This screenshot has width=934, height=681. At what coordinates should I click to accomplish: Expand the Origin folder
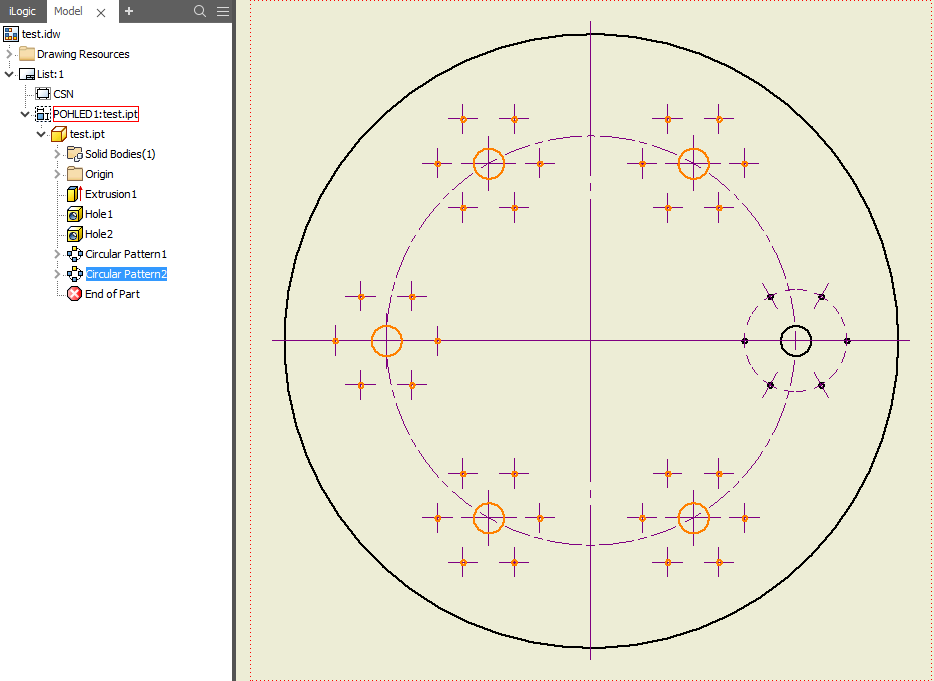57,174
